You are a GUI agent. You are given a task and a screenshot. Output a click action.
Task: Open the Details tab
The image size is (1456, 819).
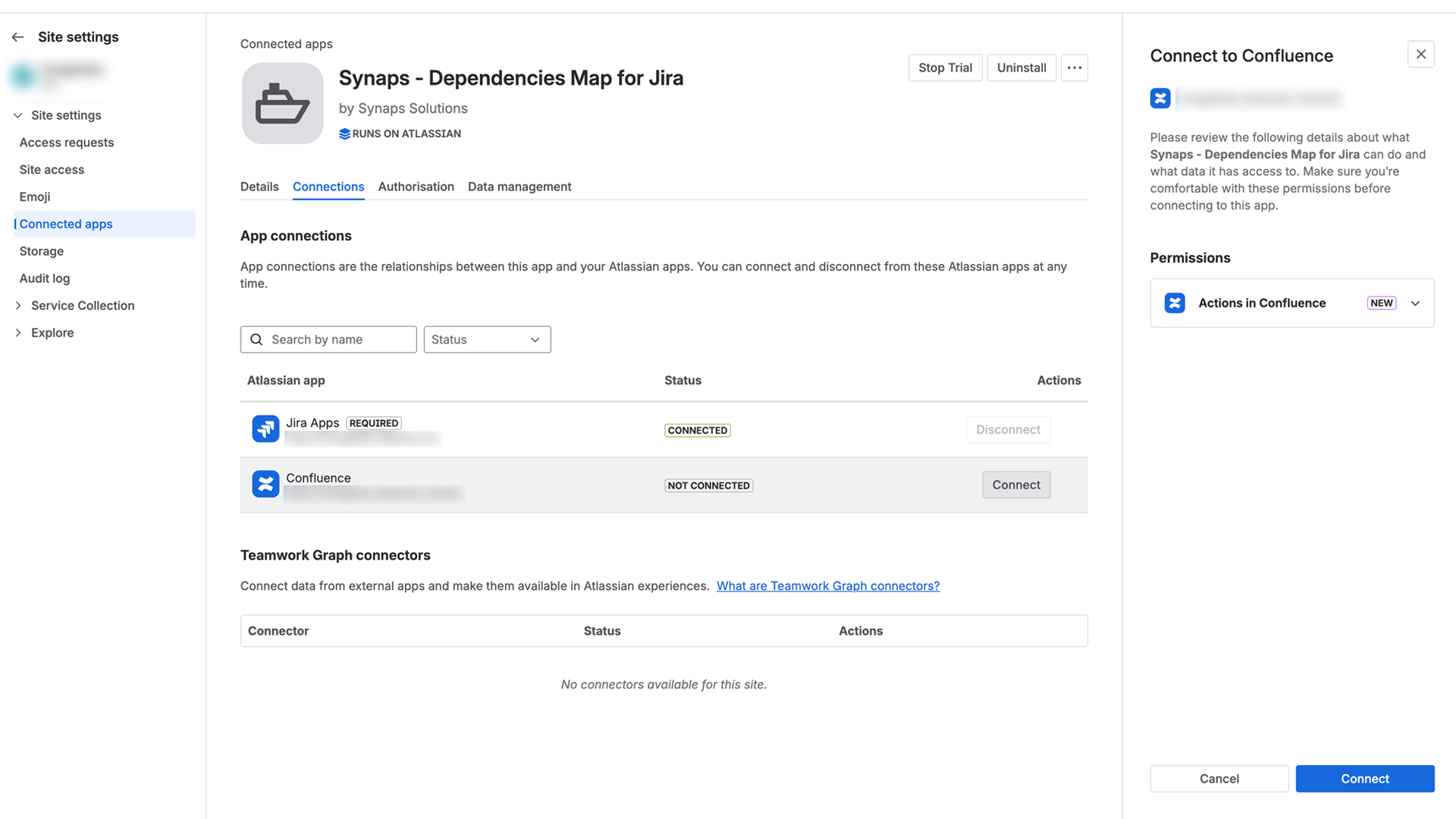[259, 187]
